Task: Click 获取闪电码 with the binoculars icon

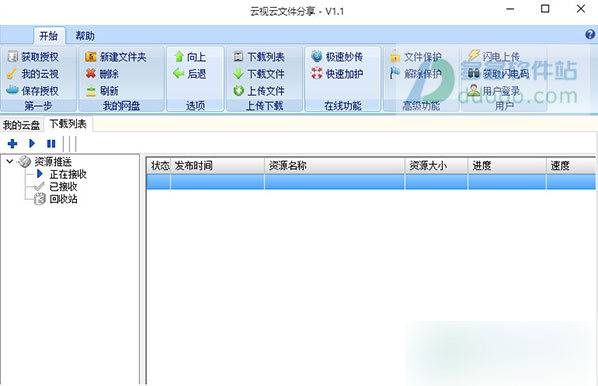Action: coord(498,74)
